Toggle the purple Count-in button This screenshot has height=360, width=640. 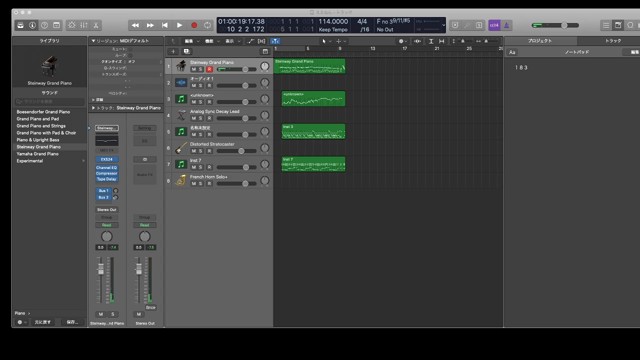pyautogui.click(x=494, y=25)
